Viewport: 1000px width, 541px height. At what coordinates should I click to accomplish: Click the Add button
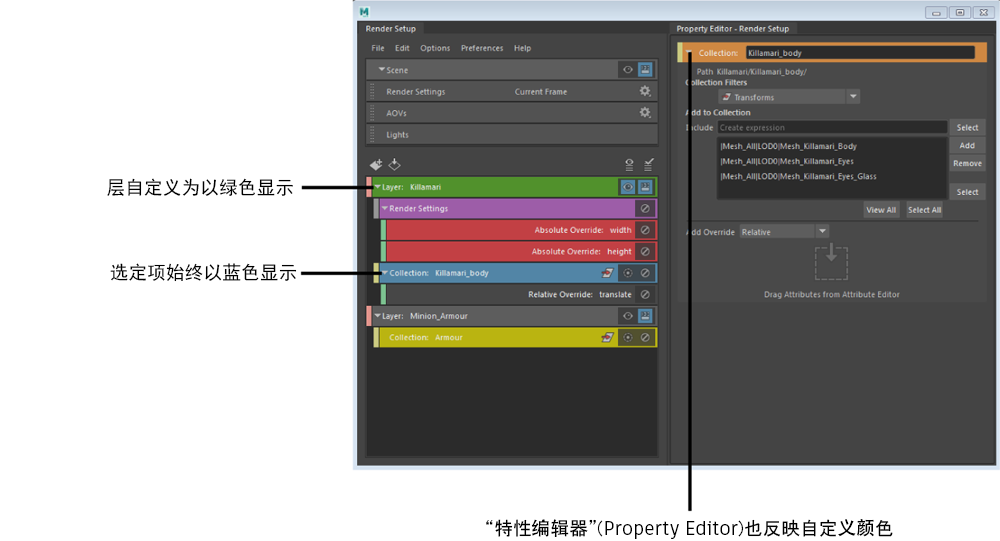(967, 145)
